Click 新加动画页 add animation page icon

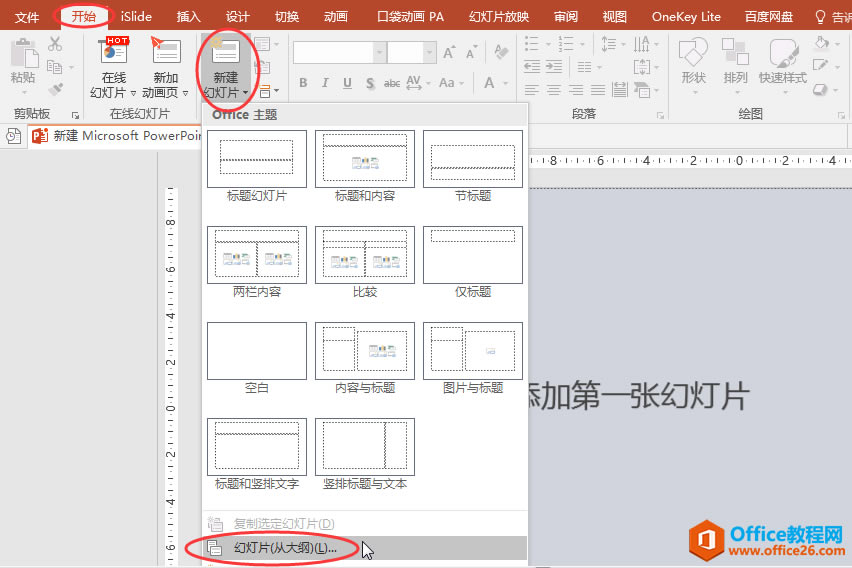coord(166,51)
